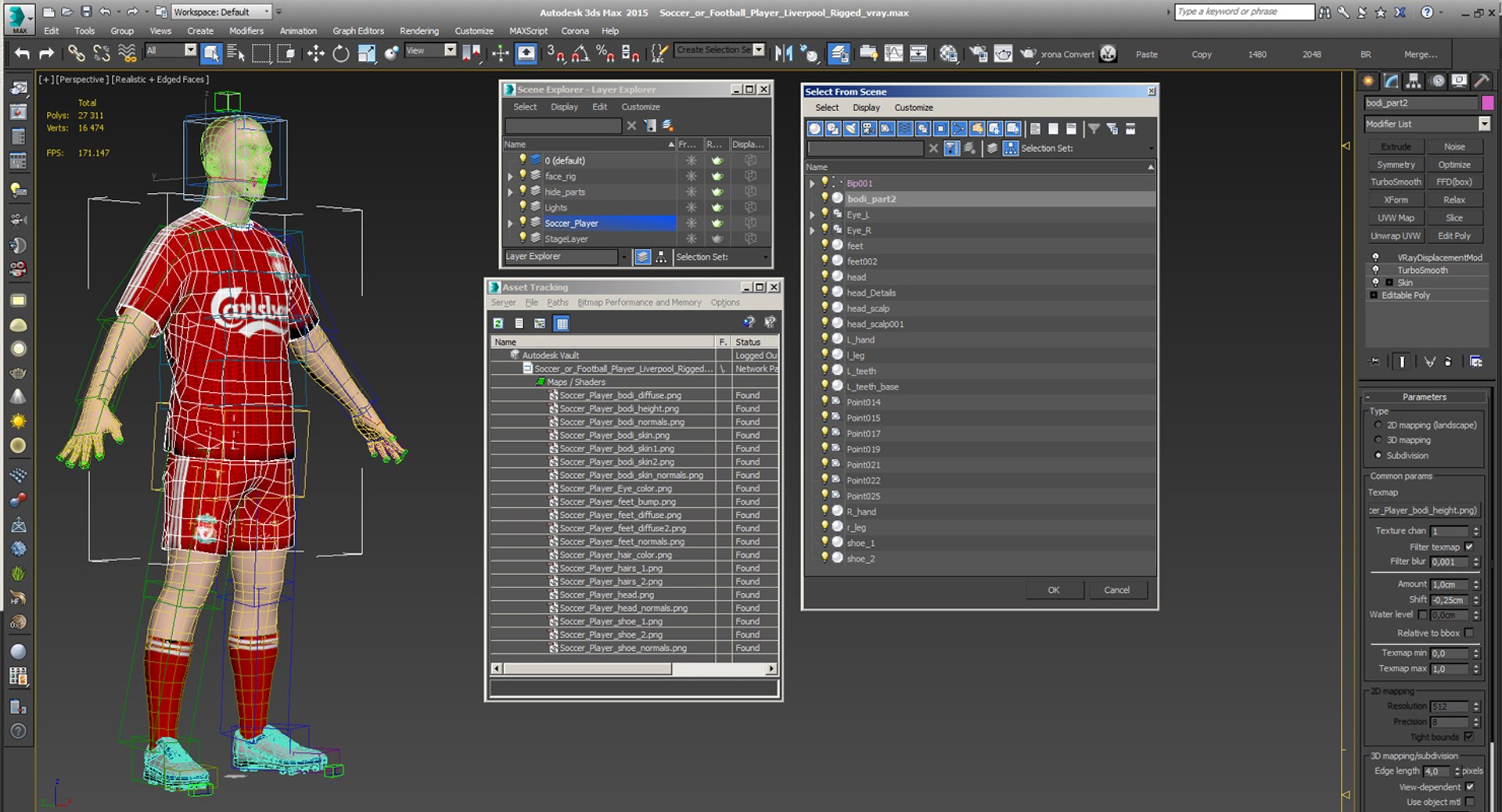Click the Unwrap UVW modifier button

[x=1396, y=235]
